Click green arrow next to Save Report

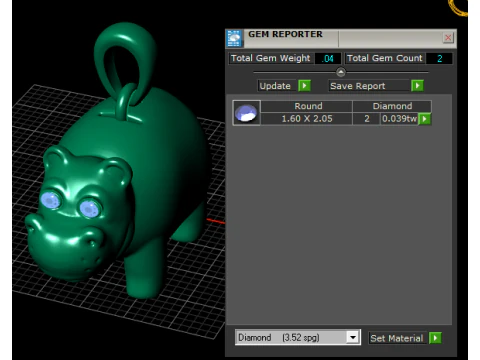pyautogui.click(x=417, y=86)
